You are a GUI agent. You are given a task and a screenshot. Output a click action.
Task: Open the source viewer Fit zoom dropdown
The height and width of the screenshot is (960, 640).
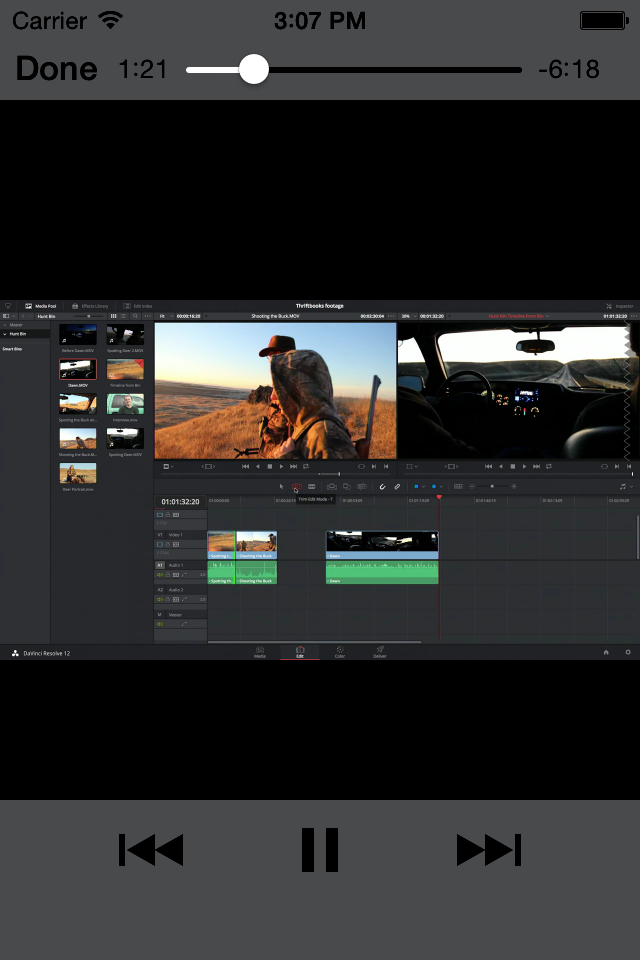click(x=165, y=316)
